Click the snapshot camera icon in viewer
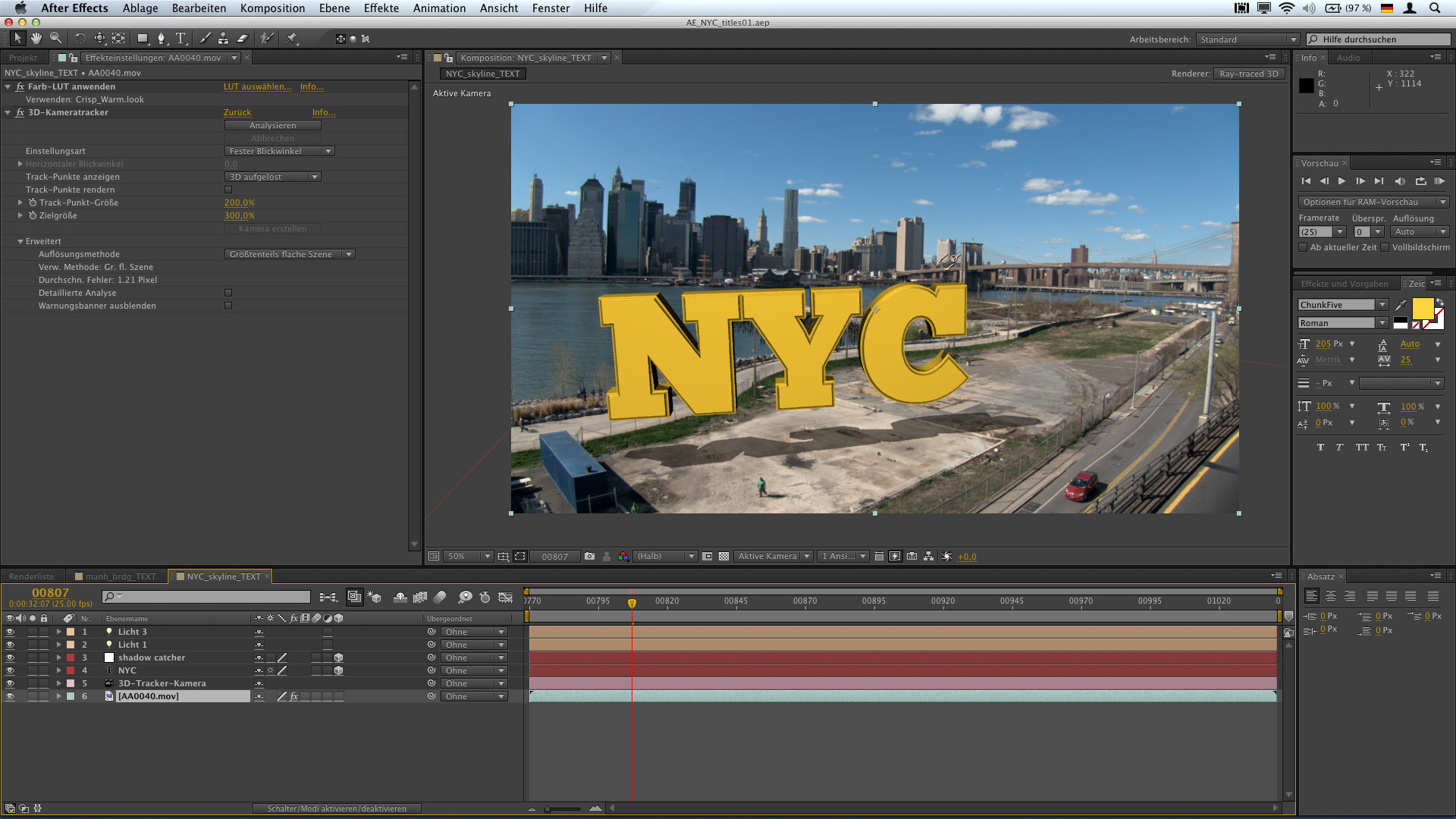Viewport: 1456px width, 819px height. [x=589, y=556]
